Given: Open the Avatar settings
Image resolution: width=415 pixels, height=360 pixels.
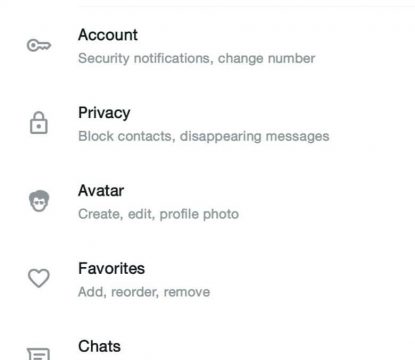Looking at the screenshot, I should coord(207,202).
